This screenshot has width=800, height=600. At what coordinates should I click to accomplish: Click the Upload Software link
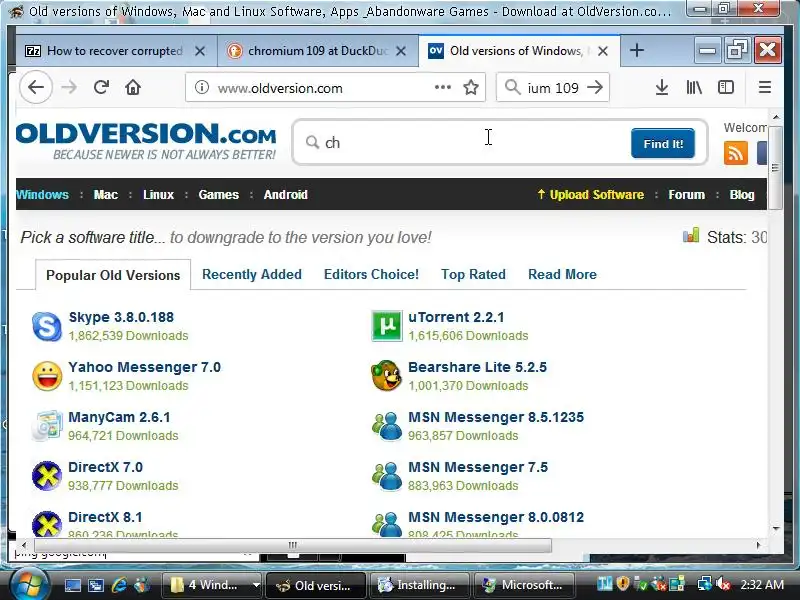590,194
